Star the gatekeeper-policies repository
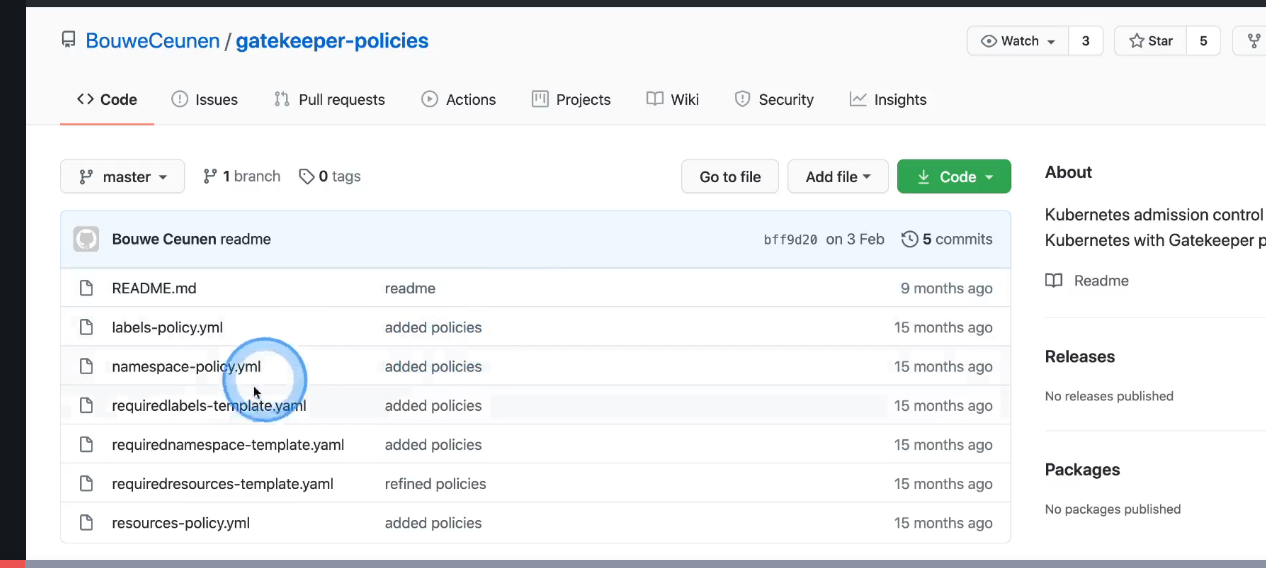 1151,41
